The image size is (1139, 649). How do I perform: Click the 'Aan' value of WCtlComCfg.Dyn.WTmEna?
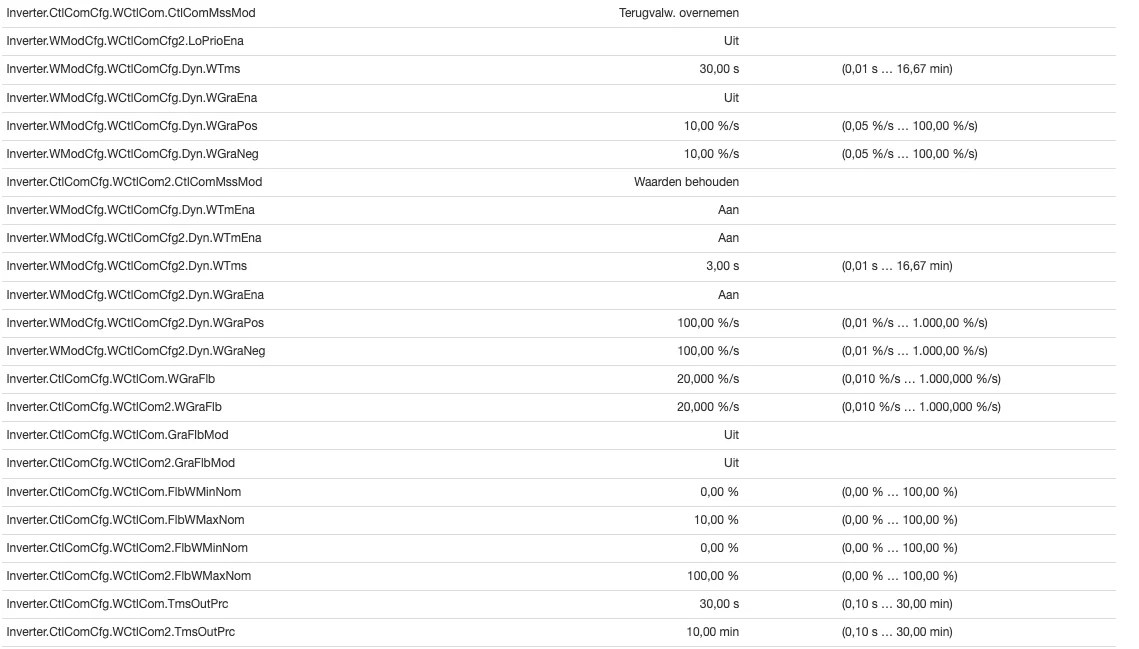point(728,210)
